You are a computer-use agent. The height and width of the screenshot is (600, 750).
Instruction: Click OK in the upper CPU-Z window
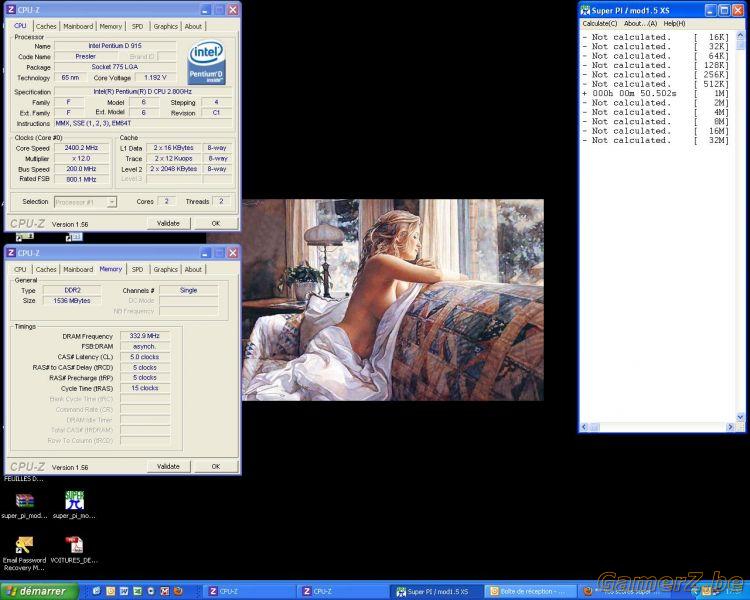(x=216, y=223)
